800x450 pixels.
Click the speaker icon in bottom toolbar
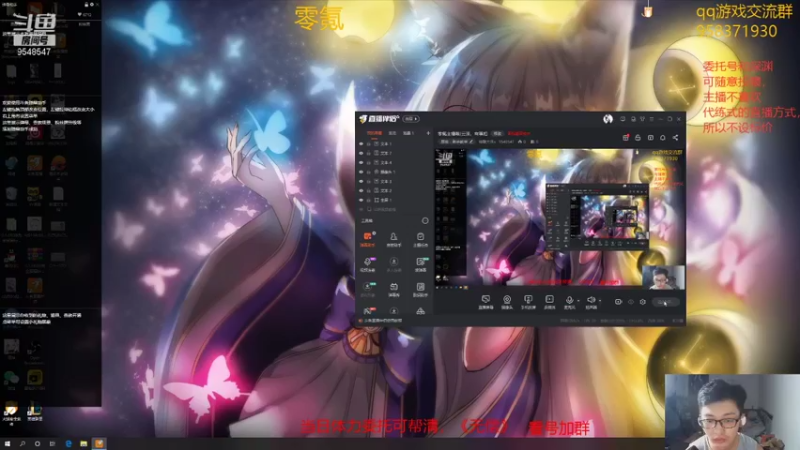591,300
